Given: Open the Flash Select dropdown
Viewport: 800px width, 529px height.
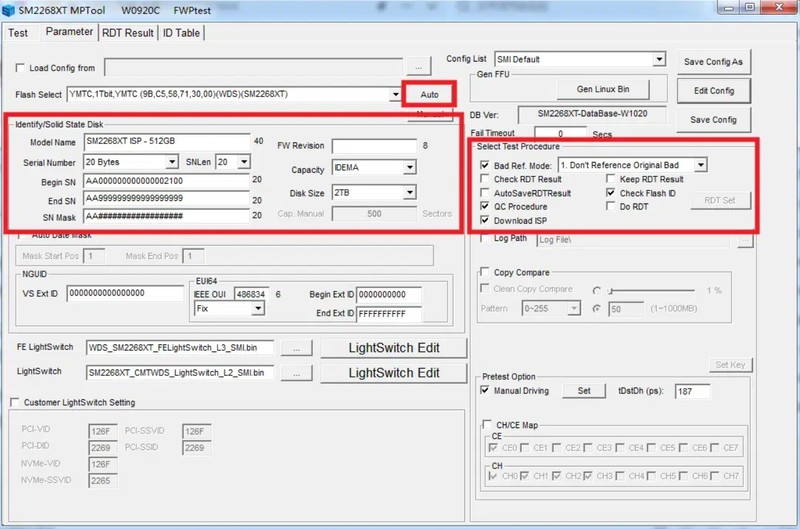Looking at the screenshot, I should coord(396,95).
